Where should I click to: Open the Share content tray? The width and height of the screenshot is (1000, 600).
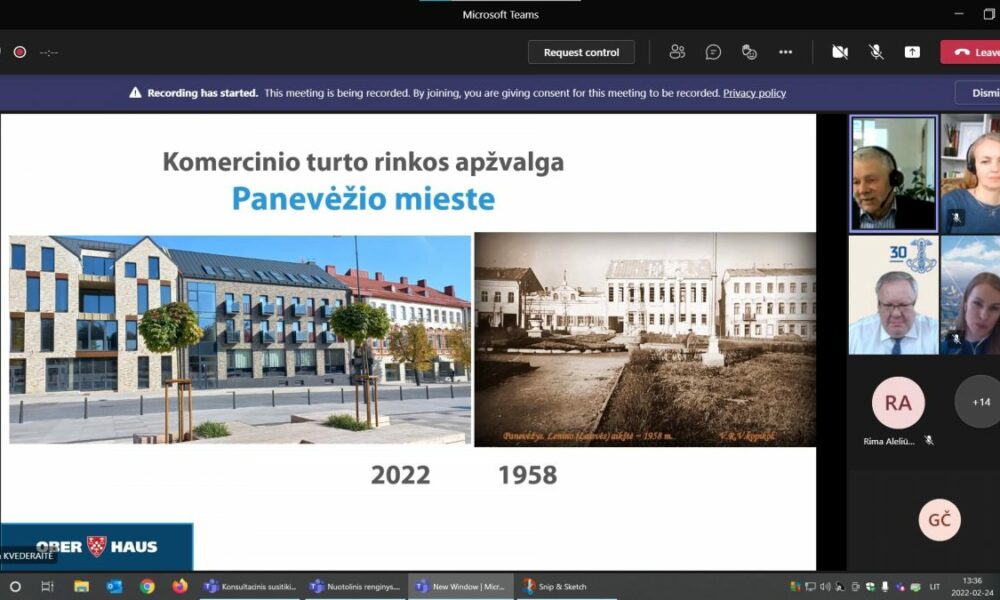[x=912, y=52]
